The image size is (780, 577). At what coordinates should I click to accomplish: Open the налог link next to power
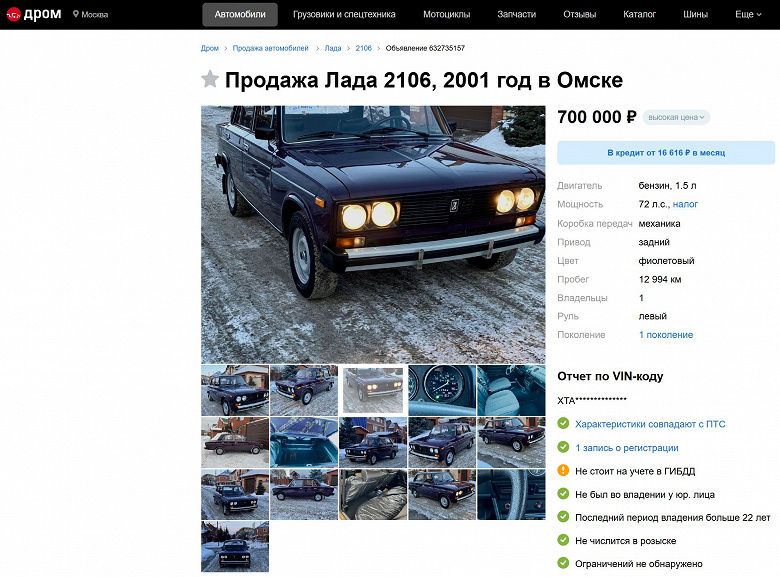click(685, 204)
